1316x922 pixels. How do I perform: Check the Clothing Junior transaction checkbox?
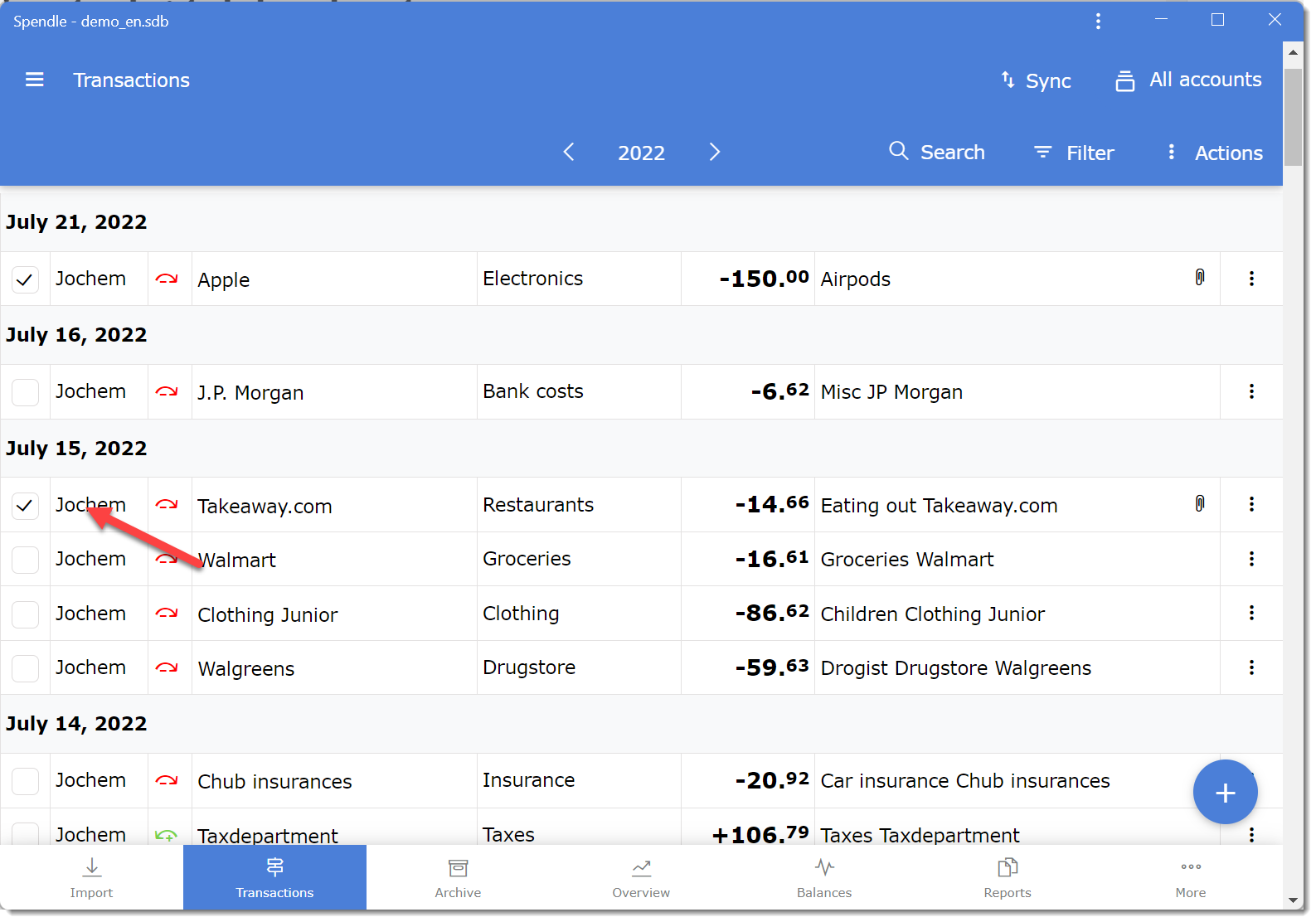25,614
